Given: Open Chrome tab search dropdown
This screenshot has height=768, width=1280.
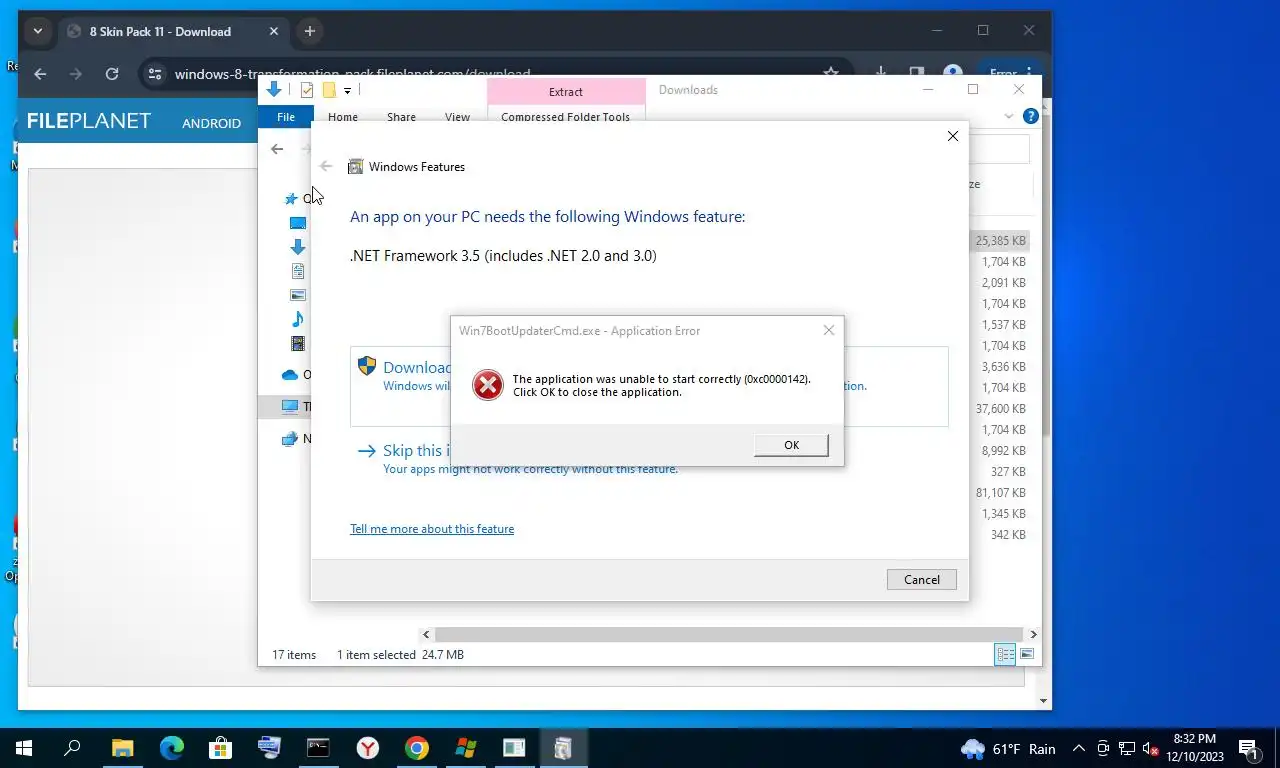Looking at the screenshot, I should click(38, 31).
